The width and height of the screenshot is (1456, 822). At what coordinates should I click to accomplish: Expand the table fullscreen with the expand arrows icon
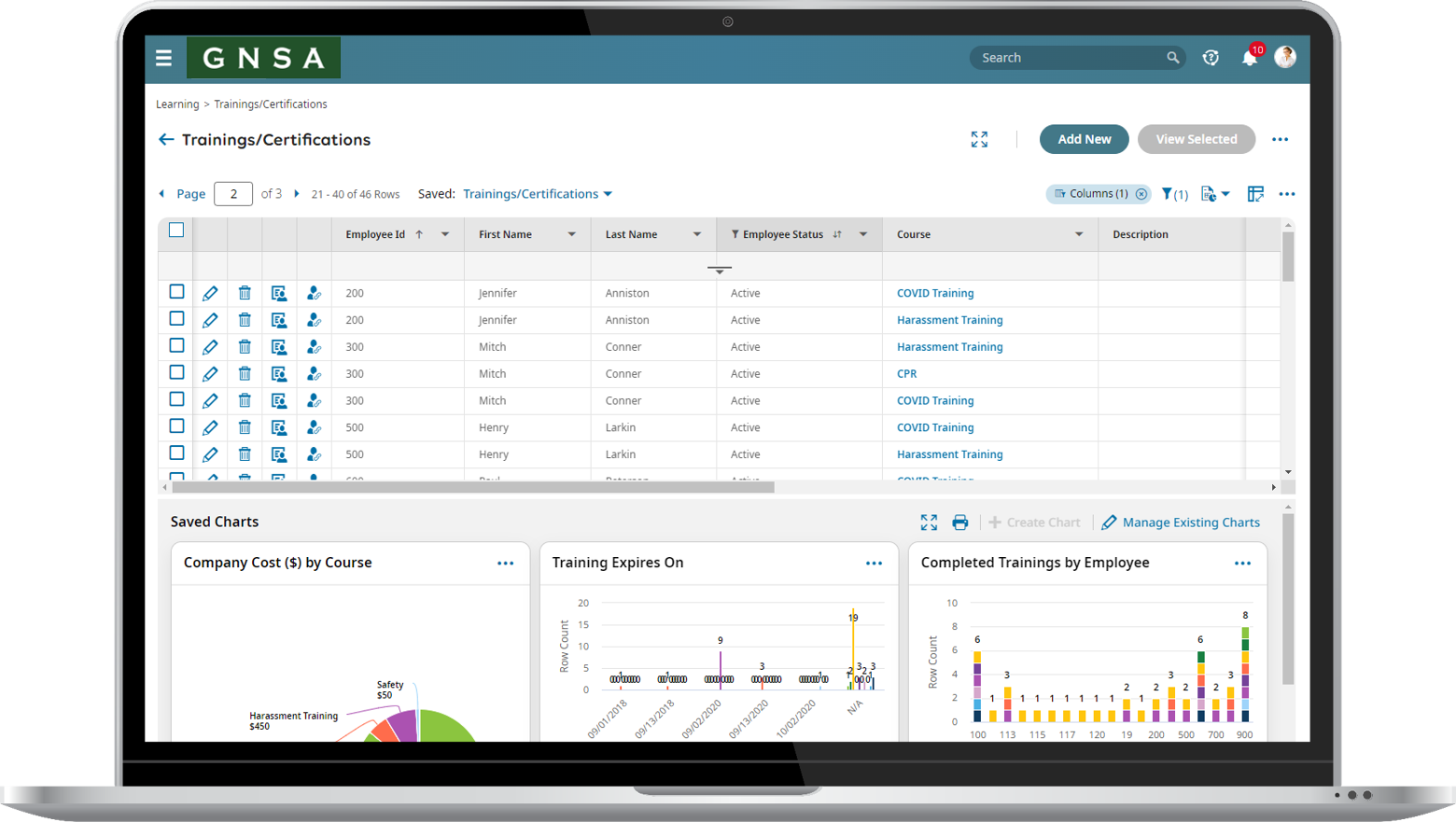tap(979, 139)
